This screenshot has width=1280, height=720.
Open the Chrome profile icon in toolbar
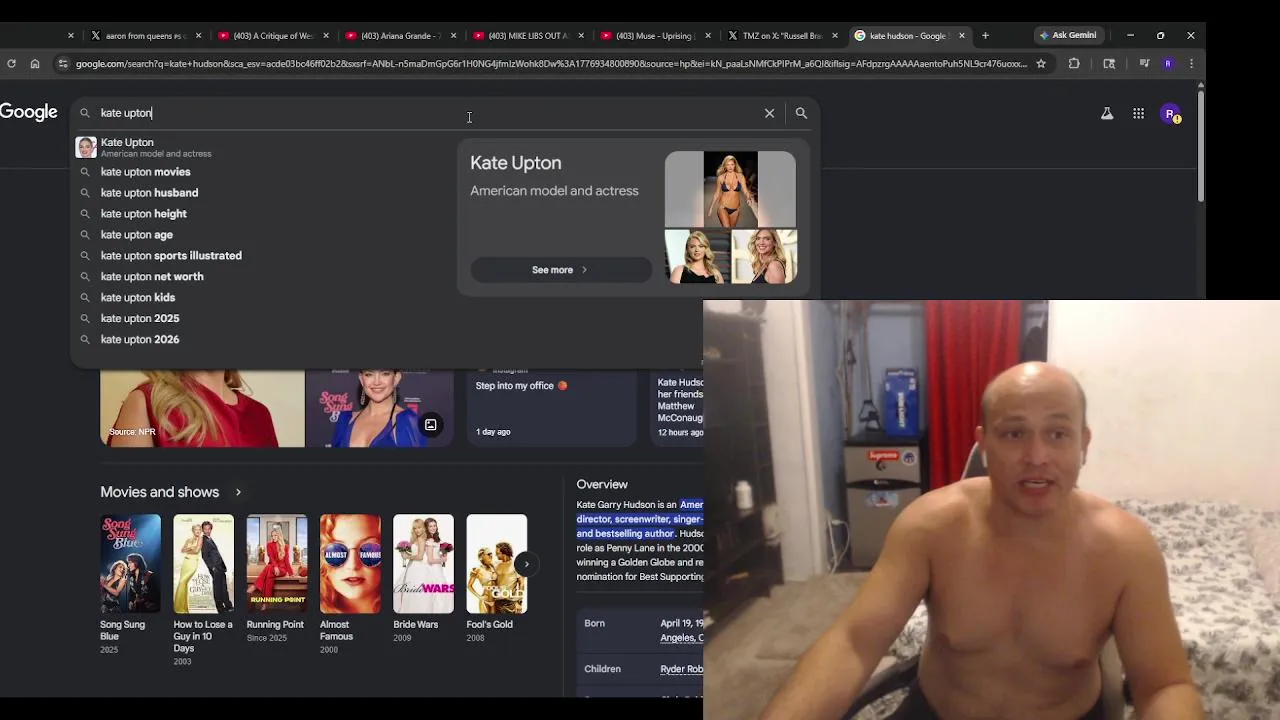[x=1168, y=63]
